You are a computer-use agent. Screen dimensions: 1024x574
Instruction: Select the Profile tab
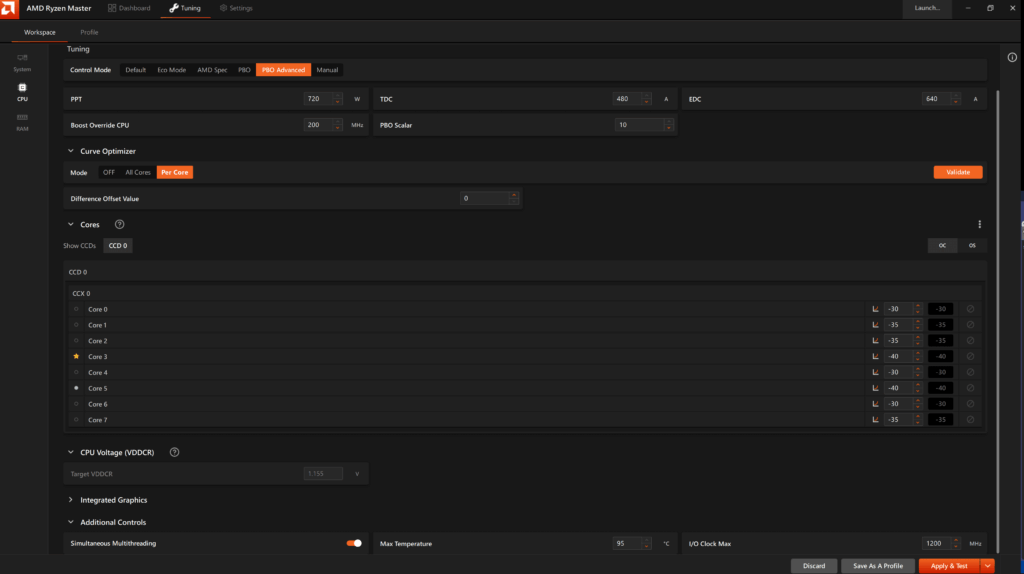point(89,32)
